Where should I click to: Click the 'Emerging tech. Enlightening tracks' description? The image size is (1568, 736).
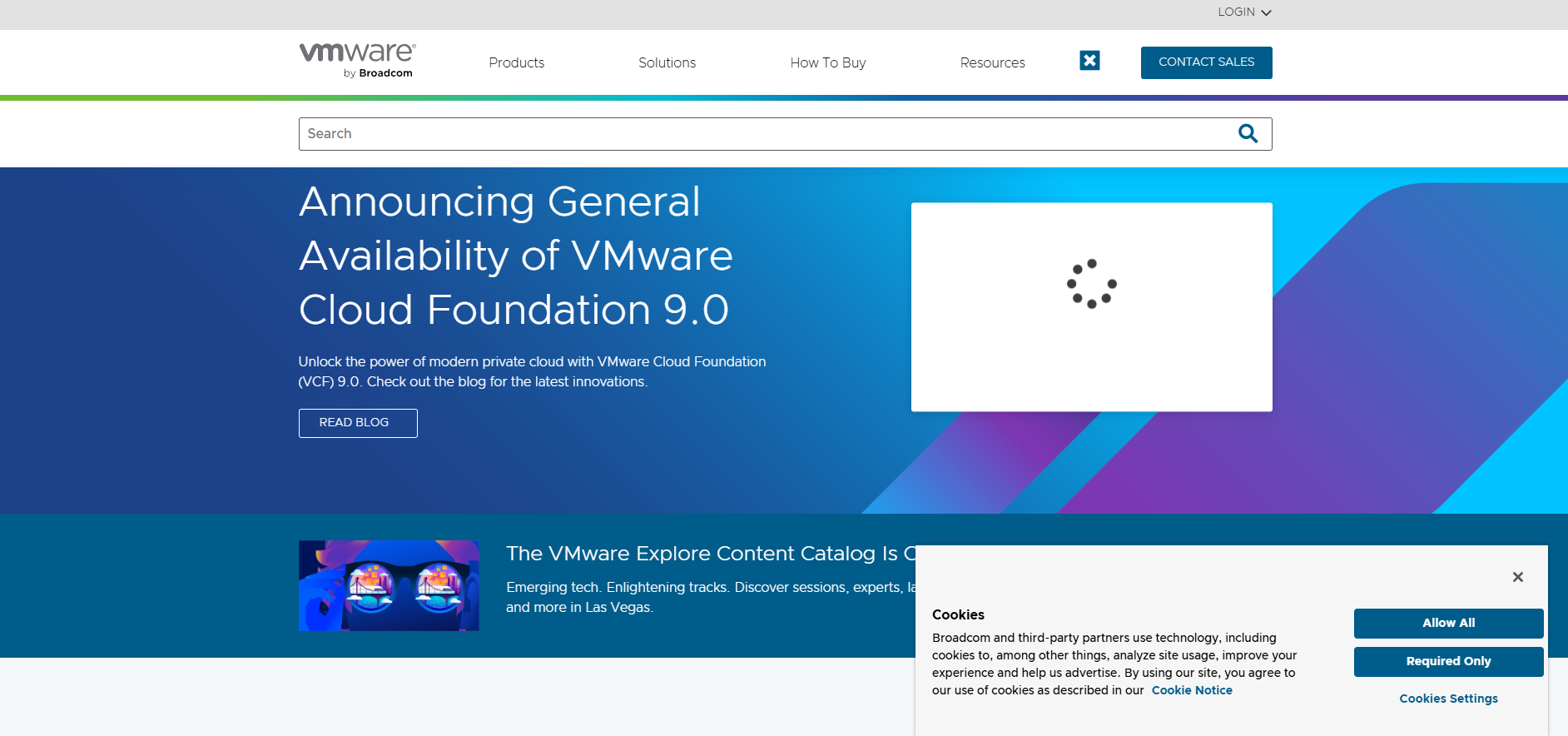711,597
